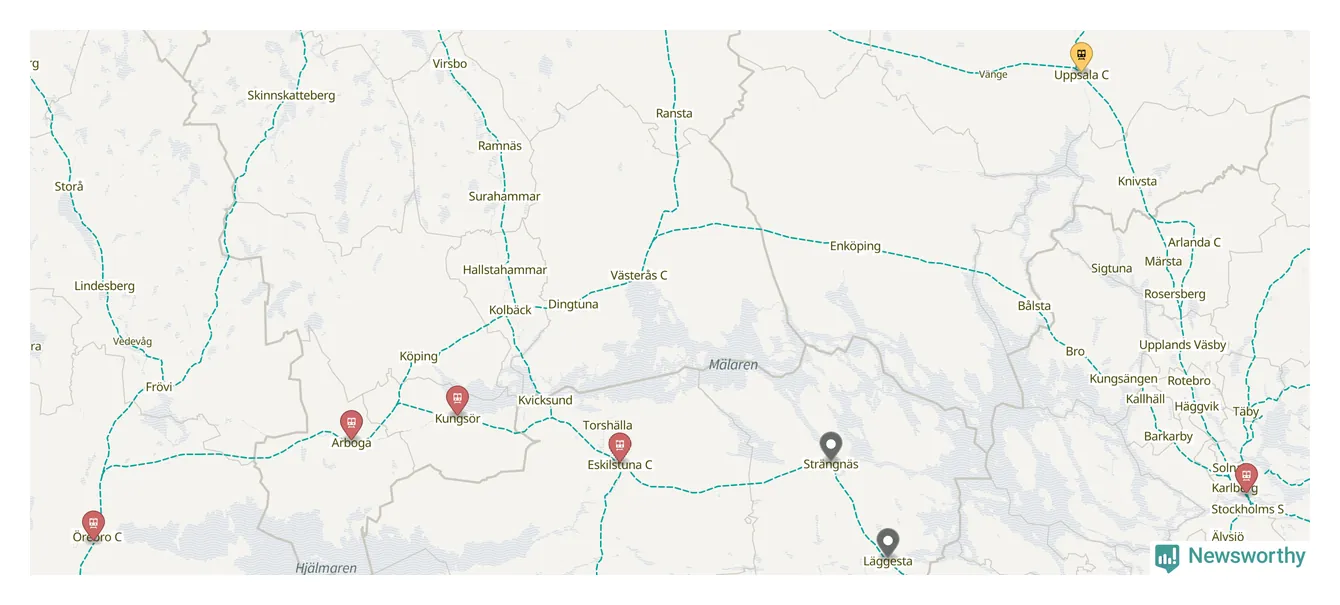This screenshot has height=605, width=1340.
Task: Select the red train marker near Karlberg
Action: pyautogui.click(x=1246, y=477)
